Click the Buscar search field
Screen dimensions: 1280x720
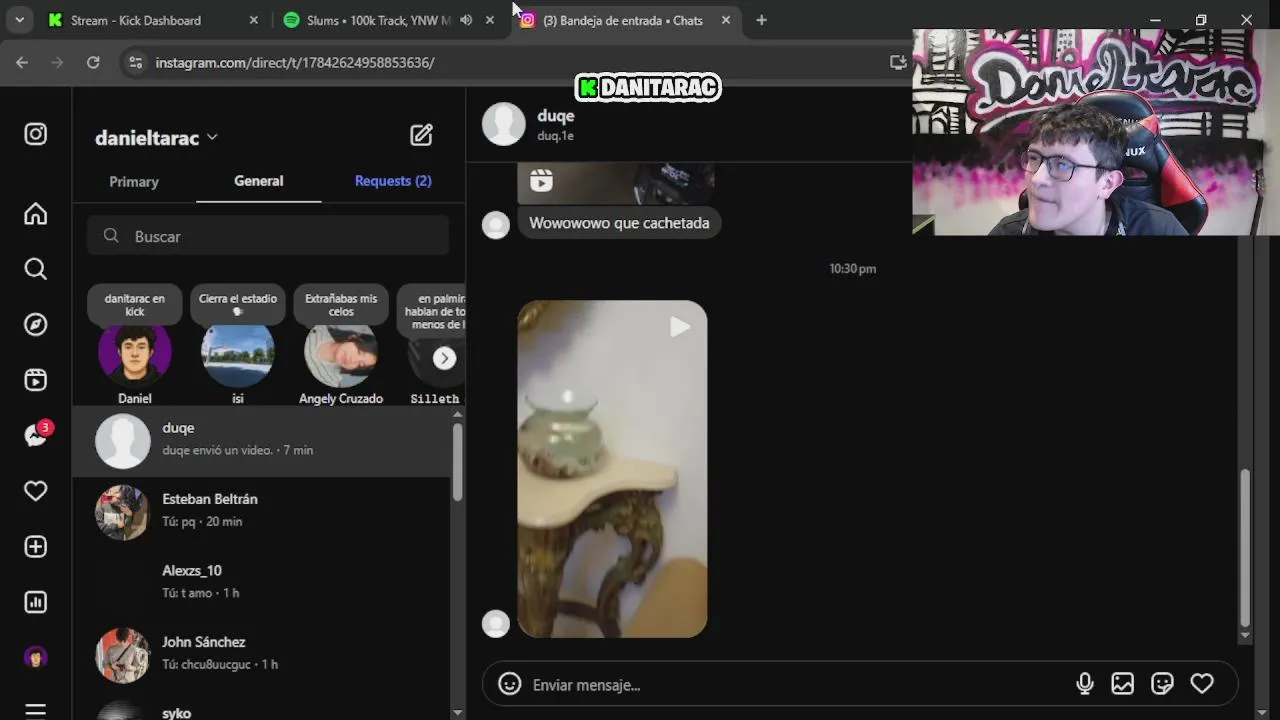click(x=268, y=236)
